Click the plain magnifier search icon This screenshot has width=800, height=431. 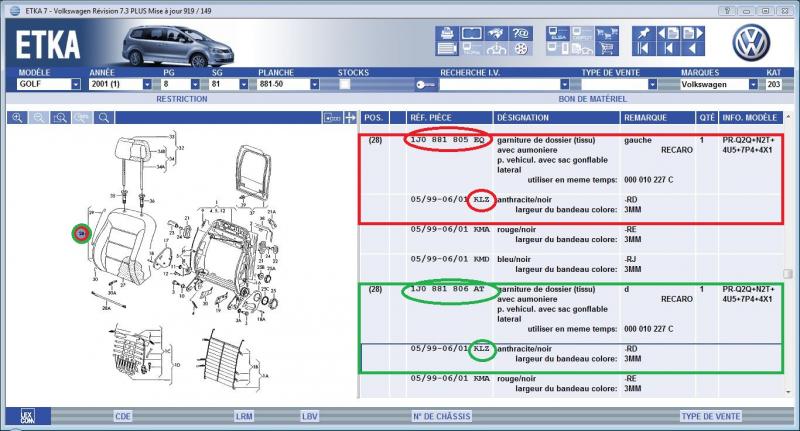[104, 118]
